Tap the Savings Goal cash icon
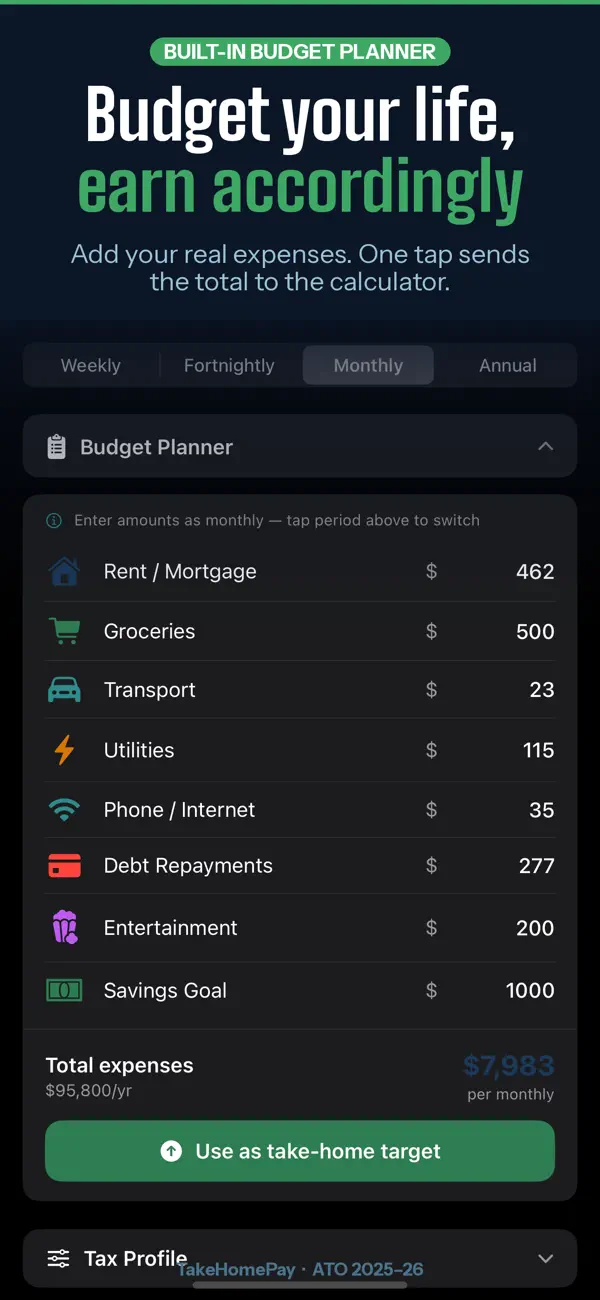600x1300 pixels. 64,990
